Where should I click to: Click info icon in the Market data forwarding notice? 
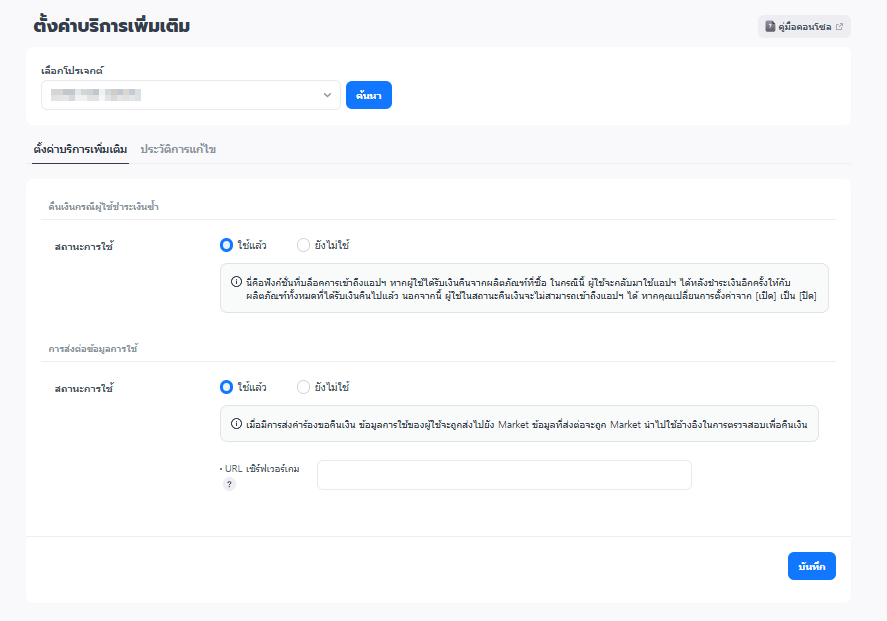click(x=236, y=423)
